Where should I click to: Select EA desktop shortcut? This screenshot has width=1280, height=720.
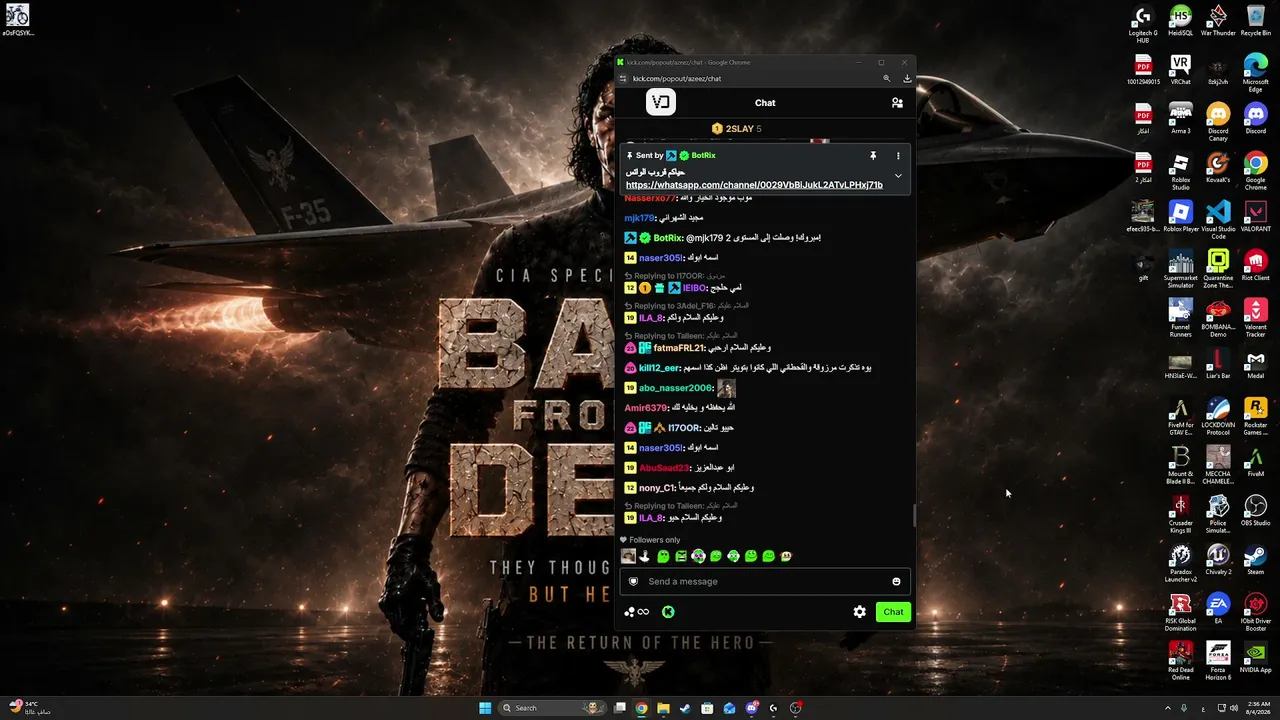click(1218, 609)
